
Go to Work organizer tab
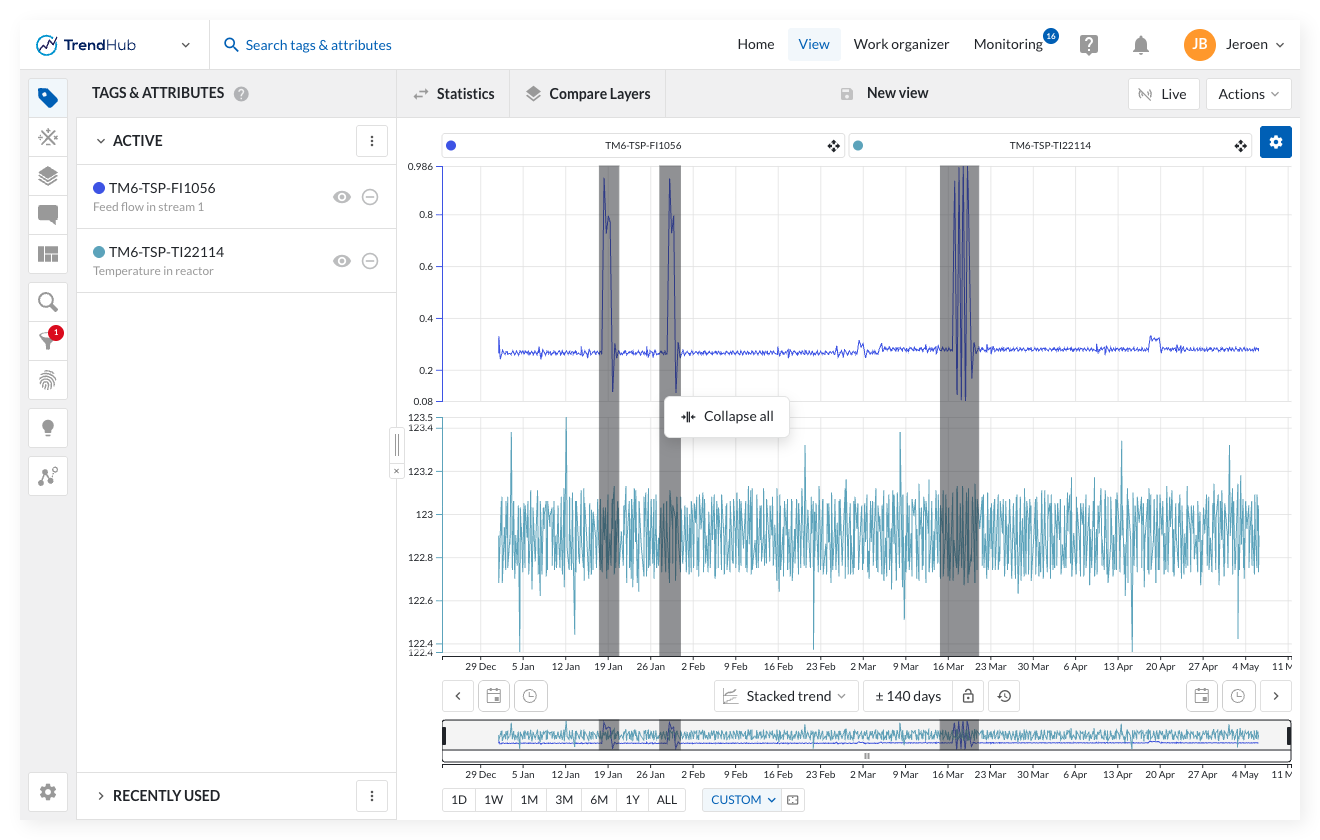point(901,44)
